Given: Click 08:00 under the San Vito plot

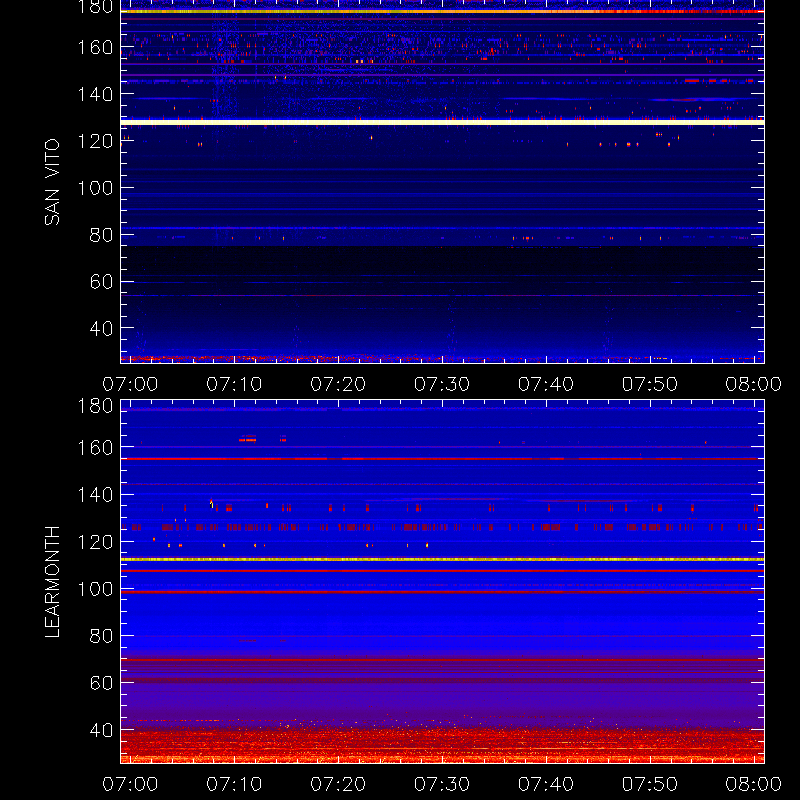Looking at the screenshot, I should pyautogui.click(x=754, y=384).
